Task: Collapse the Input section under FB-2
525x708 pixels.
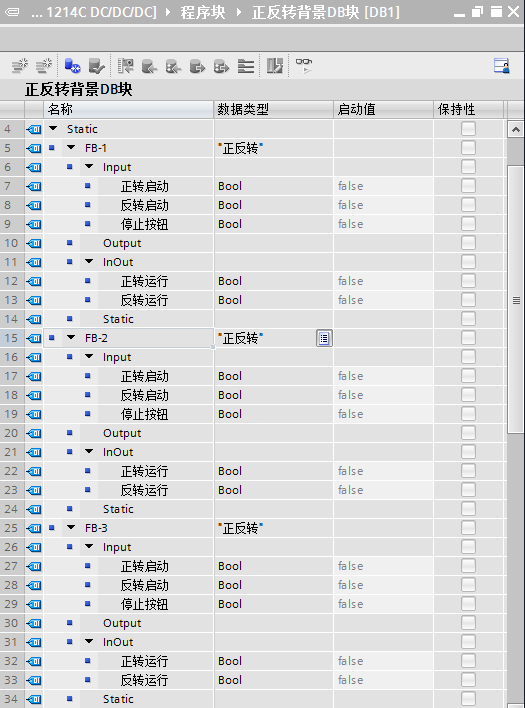Action: [x=89, y=357]
